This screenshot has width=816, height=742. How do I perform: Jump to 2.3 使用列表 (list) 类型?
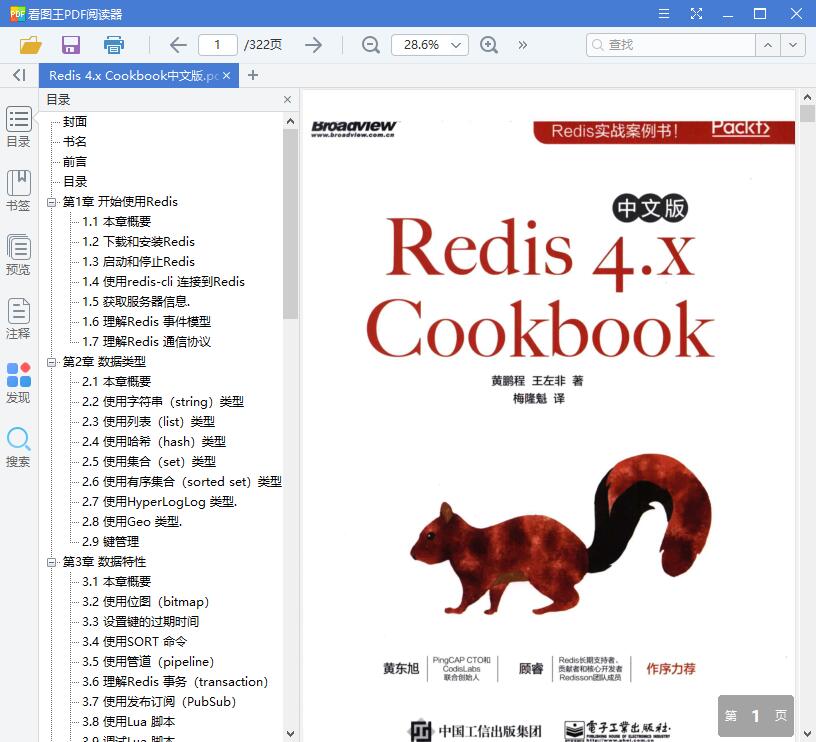pyautogui.click(x=148, y=421)
